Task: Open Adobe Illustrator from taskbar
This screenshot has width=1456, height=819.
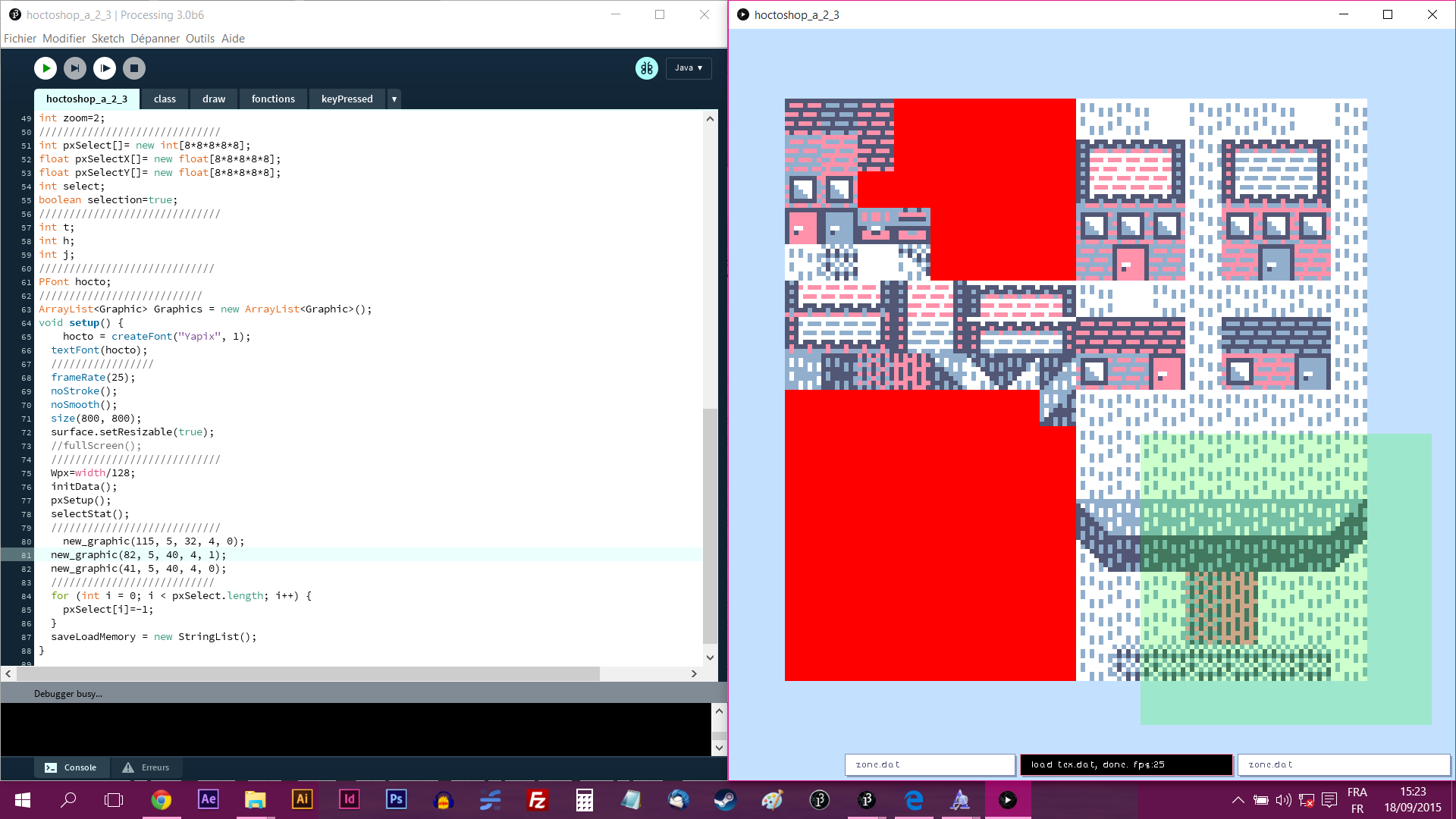Action: click(x=302, y=800)
